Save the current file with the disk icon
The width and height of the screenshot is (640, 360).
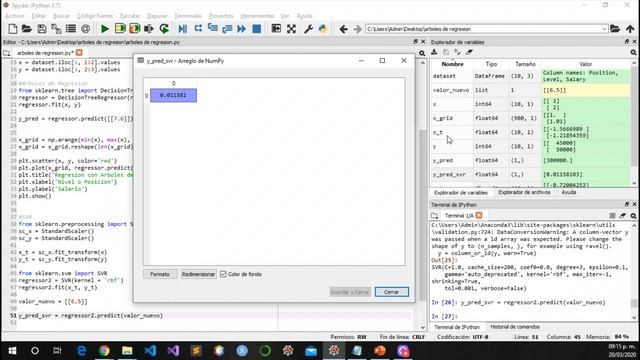[x=42, y=29]
